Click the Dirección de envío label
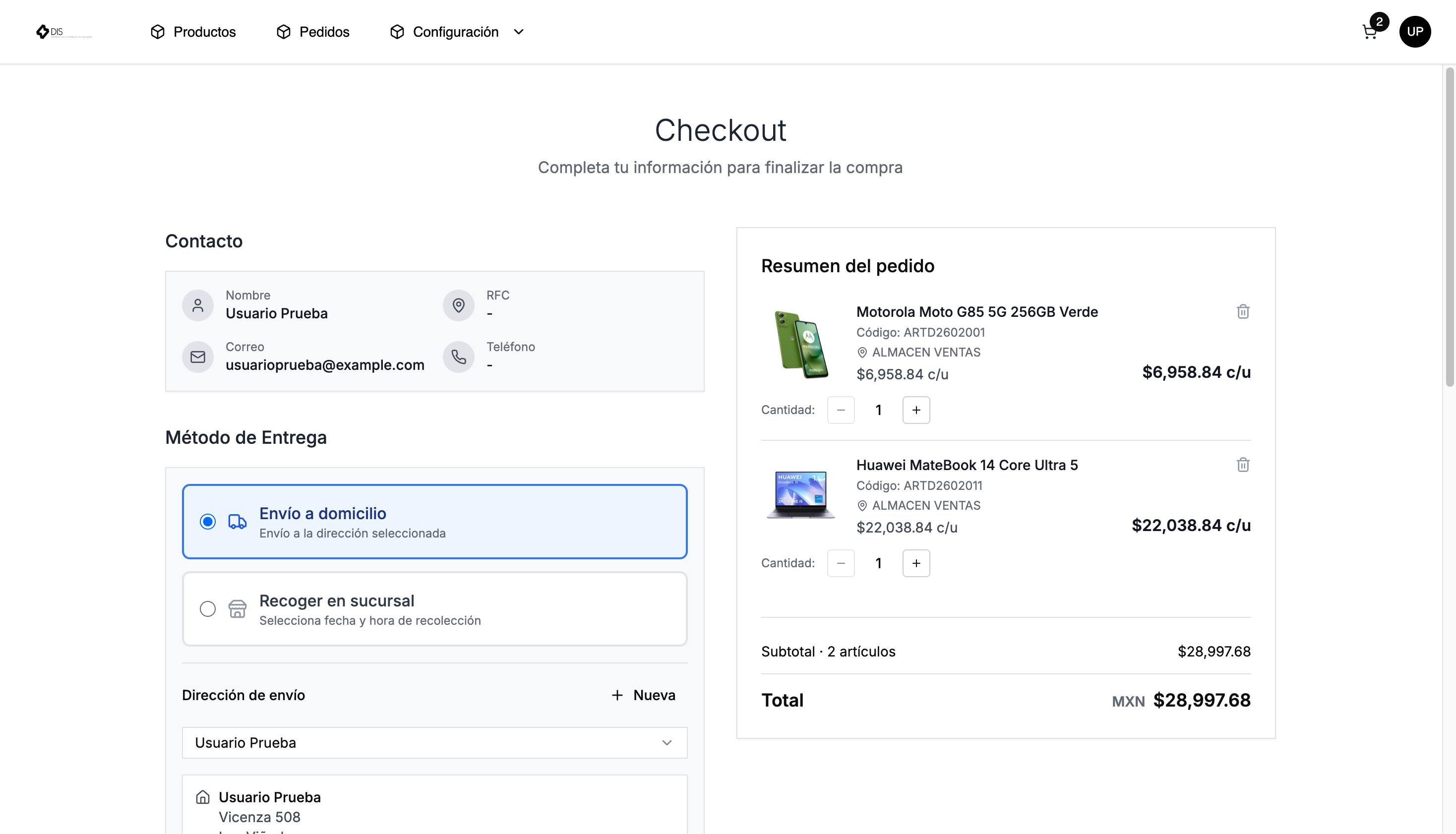 [x=243, y=695]
